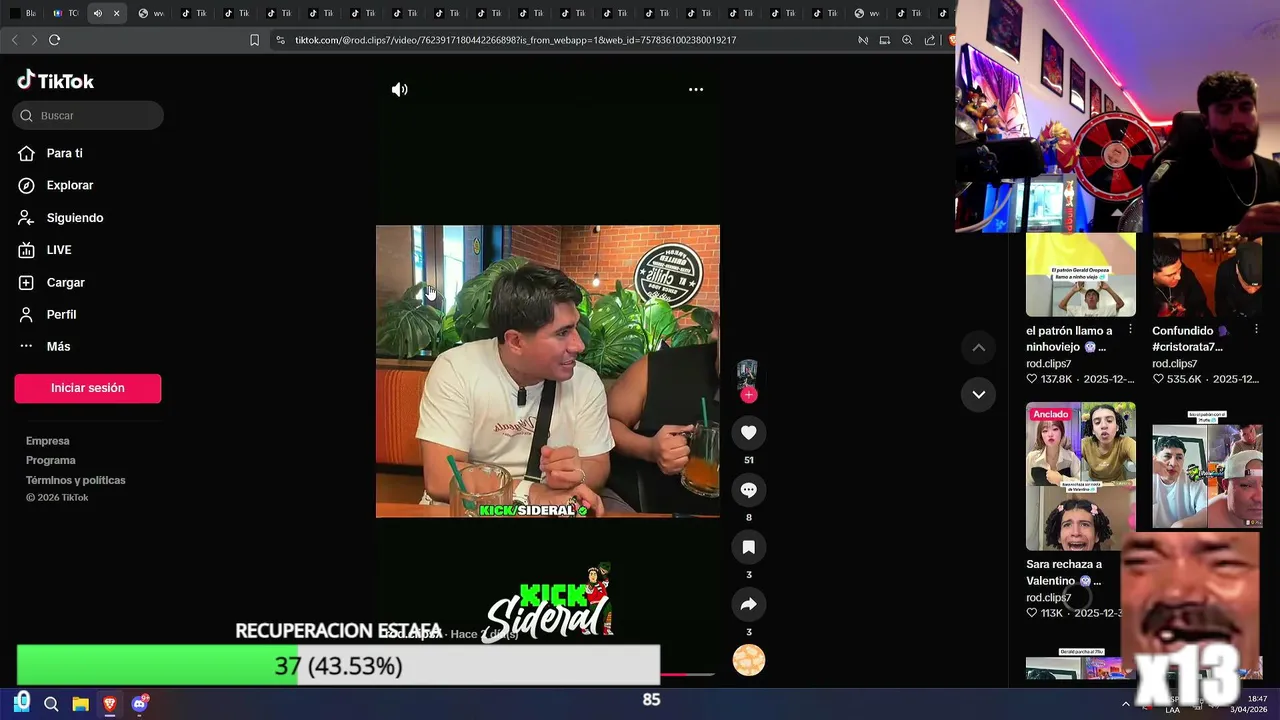Open the browser zoom magnifier icon
1280x720 pixels.
pos(907,40)
